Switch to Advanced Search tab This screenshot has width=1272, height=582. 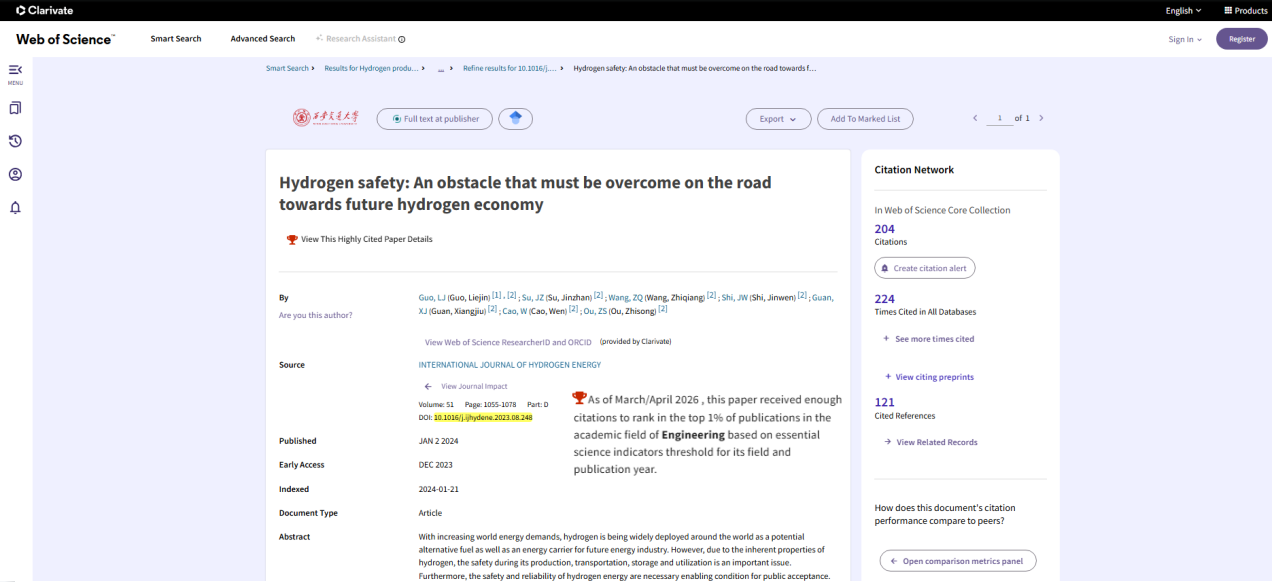coord(263,39)
